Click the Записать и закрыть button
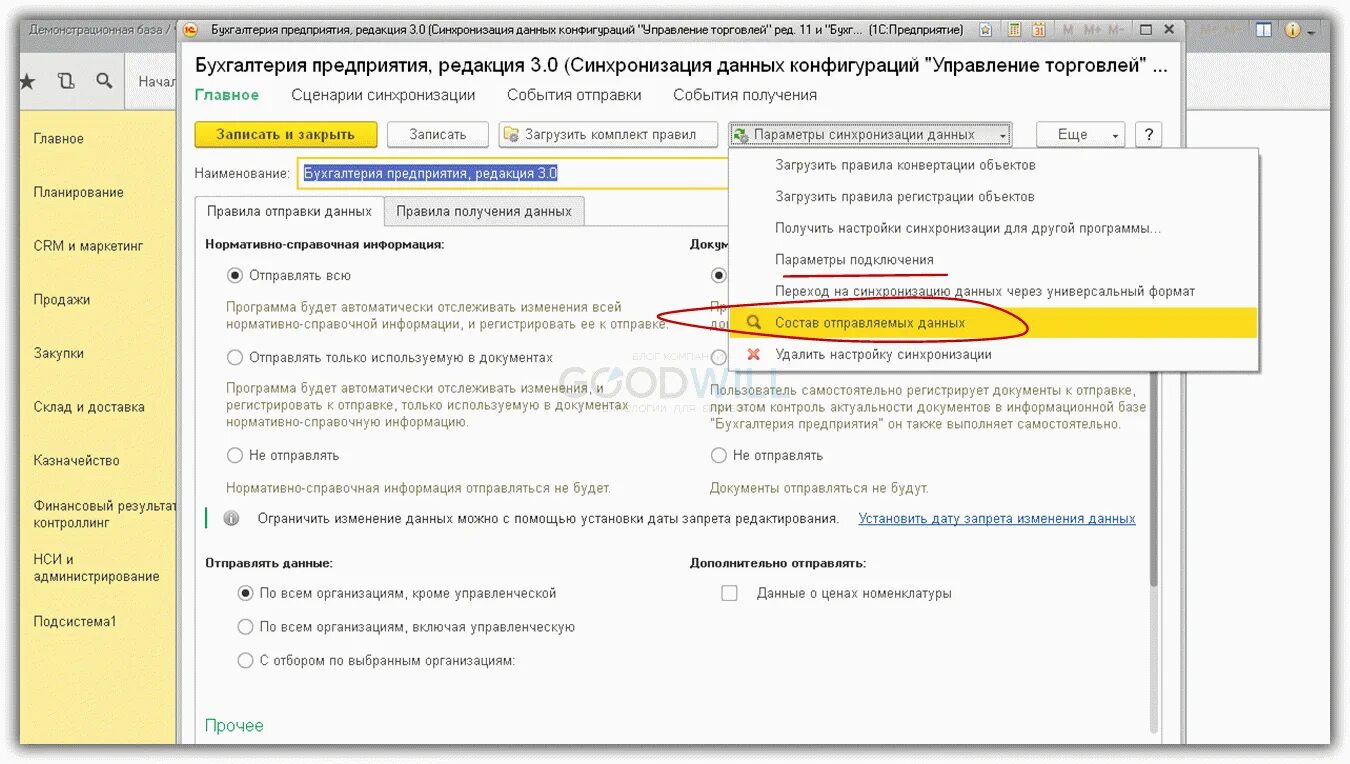 click(x=286, y=134)
